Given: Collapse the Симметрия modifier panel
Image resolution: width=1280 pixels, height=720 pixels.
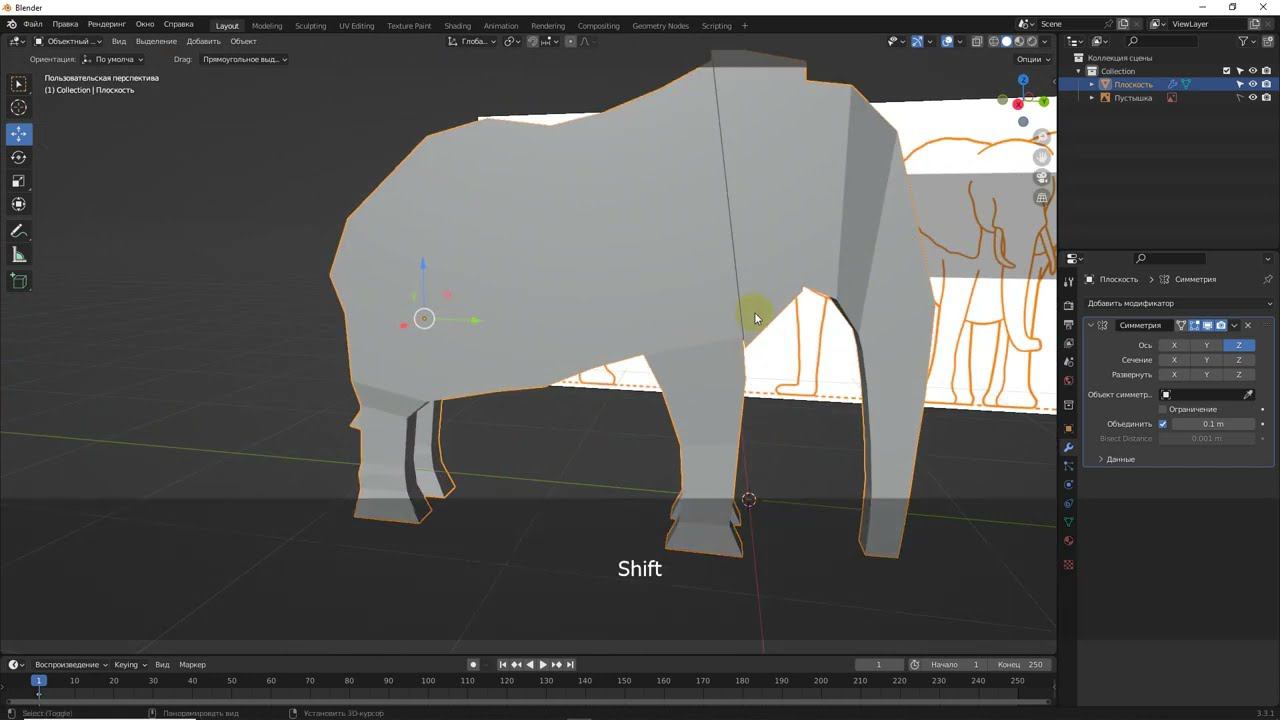Looking at the screenshot, I should pyautogui.click(x=1091, y=325).
